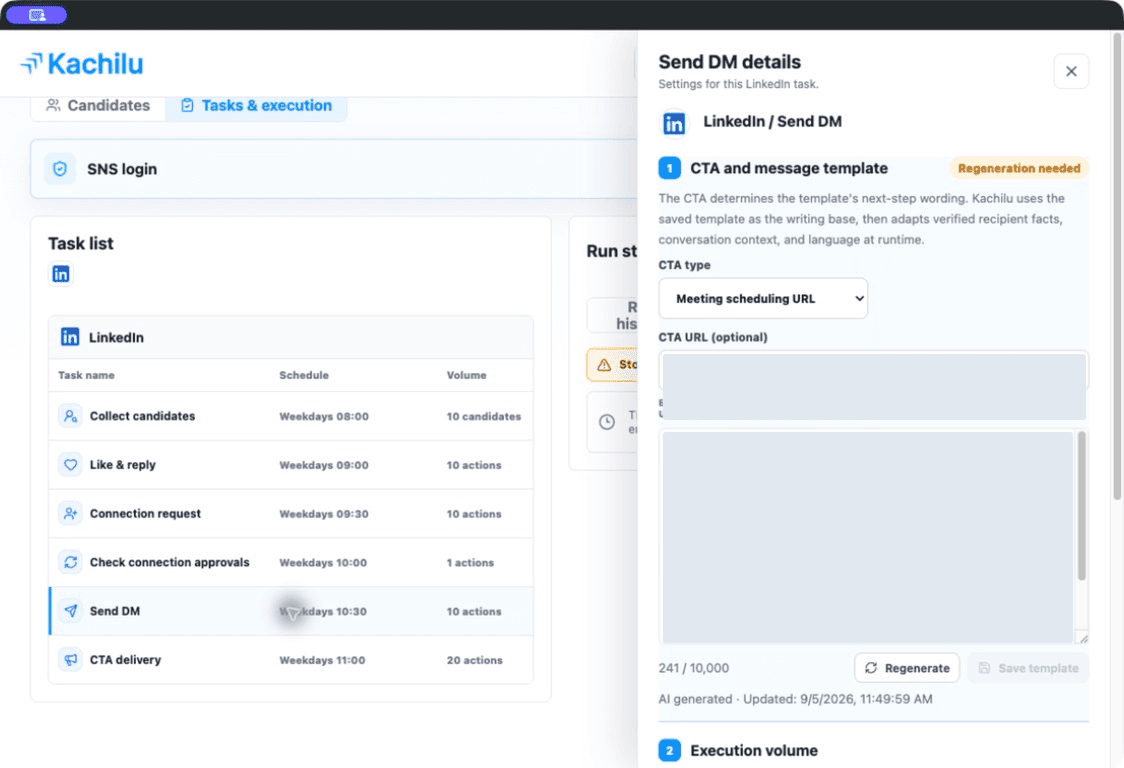The height and width of the screenshot is (768, 1124).
Task: Open the CTA type dropdown
Action: point(763,298)
